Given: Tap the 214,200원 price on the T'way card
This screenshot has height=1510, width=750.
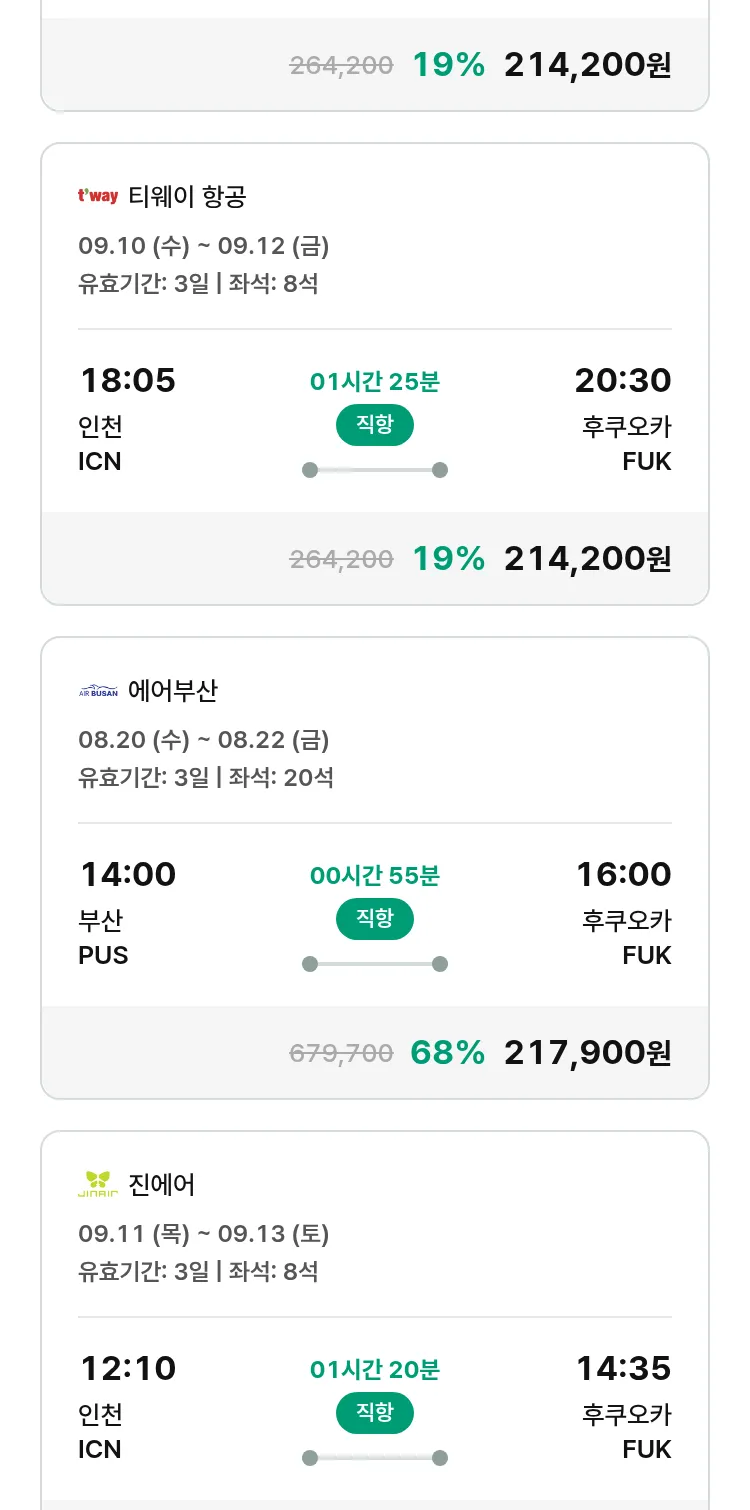Looking at the screenshot, I should point(587,558).
